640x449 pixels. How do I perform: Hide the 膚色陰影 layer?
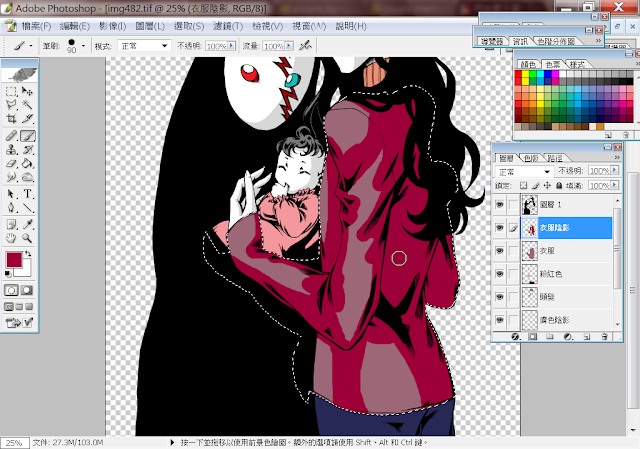tap(500, 320)
